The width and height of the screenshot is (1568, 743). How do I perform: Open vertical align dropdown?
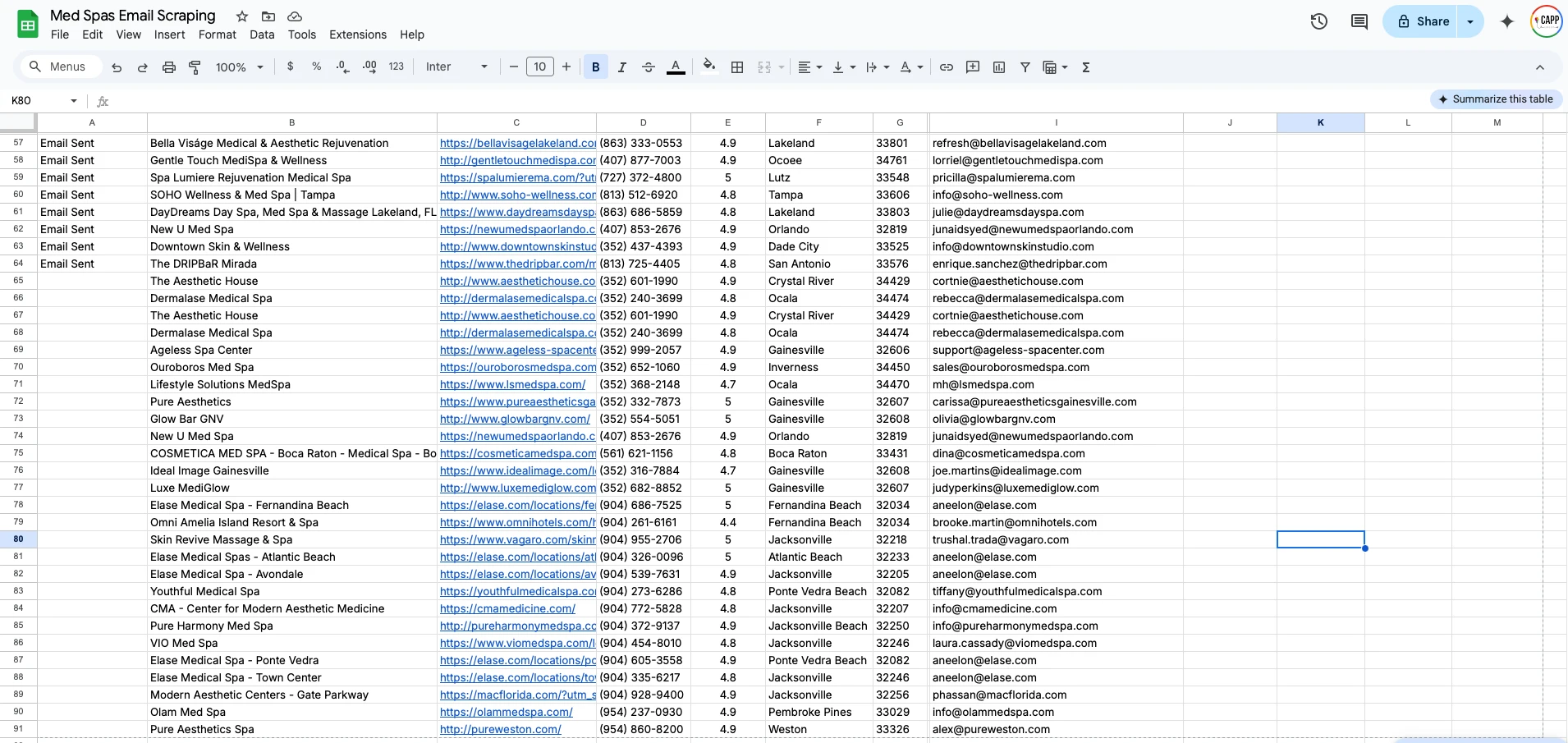[844, 67]
